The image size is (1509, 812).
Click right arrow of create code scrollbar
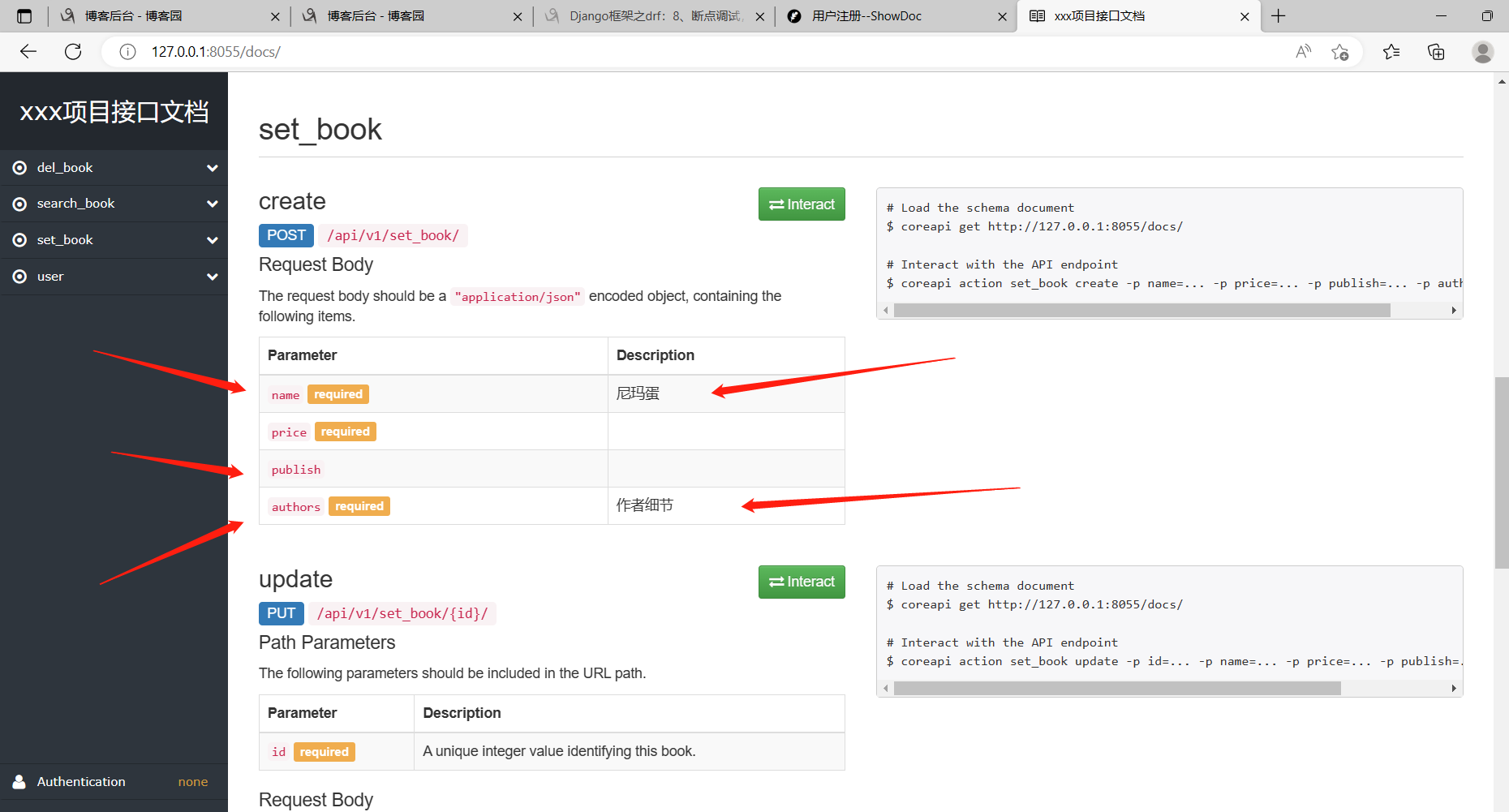(x=1454, y=311)
